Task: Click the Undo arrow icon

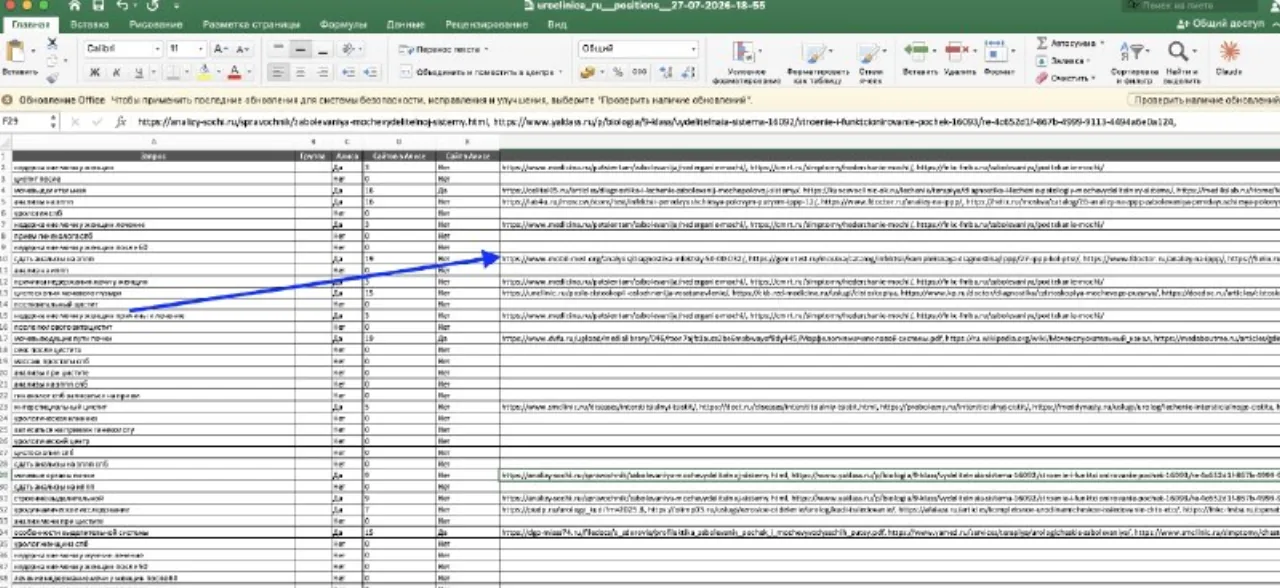Action: [x=123, y=6]
